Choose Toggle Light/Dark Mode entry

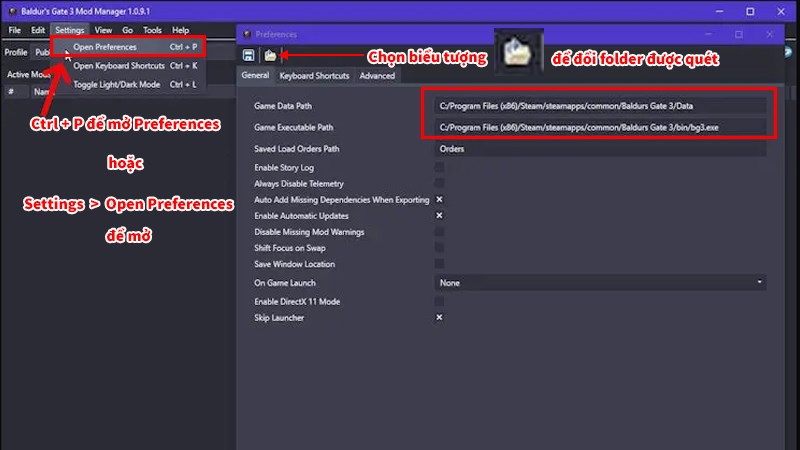[x=129, y=85]
